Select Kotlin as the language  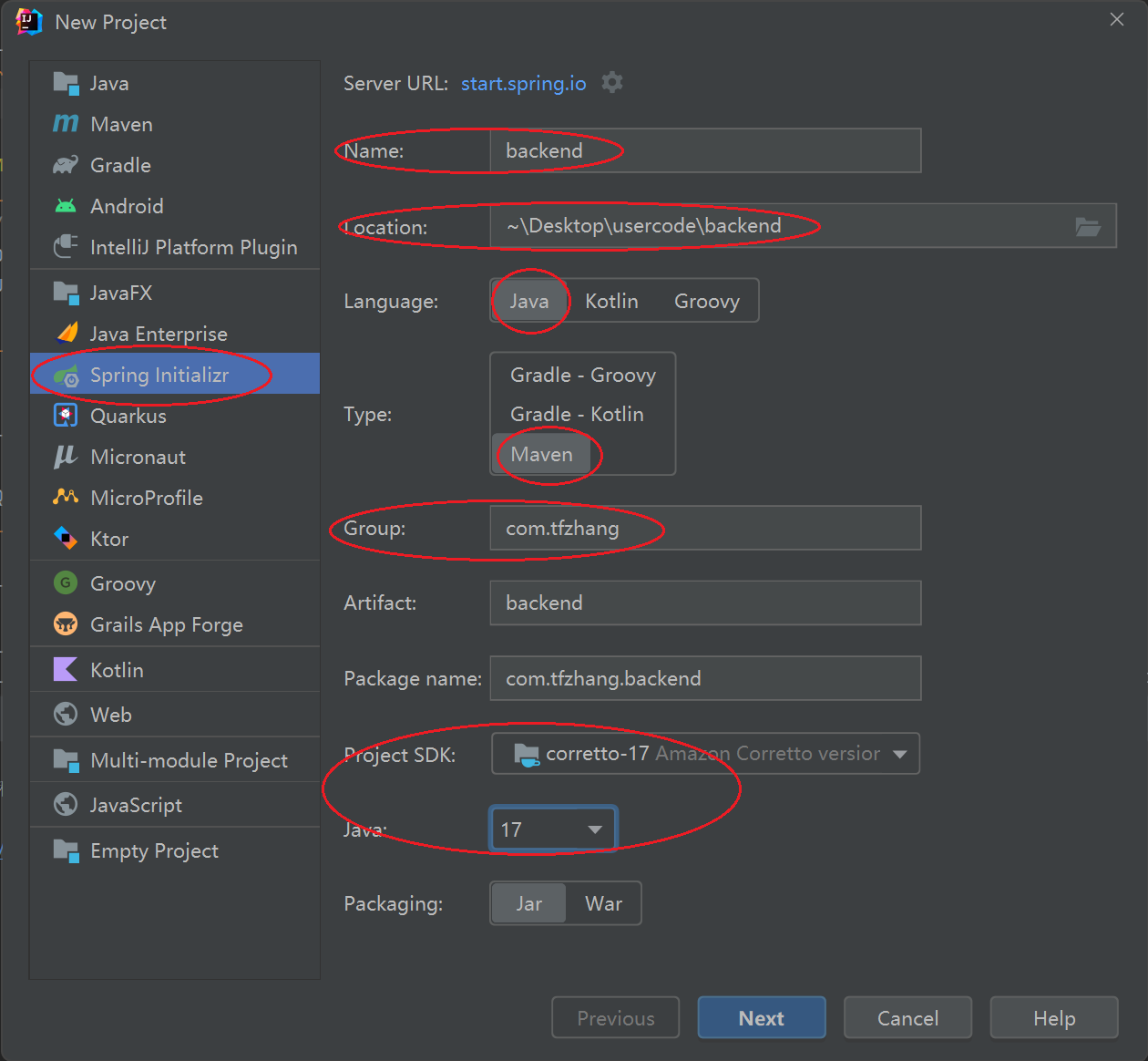(x=611, y=301)
